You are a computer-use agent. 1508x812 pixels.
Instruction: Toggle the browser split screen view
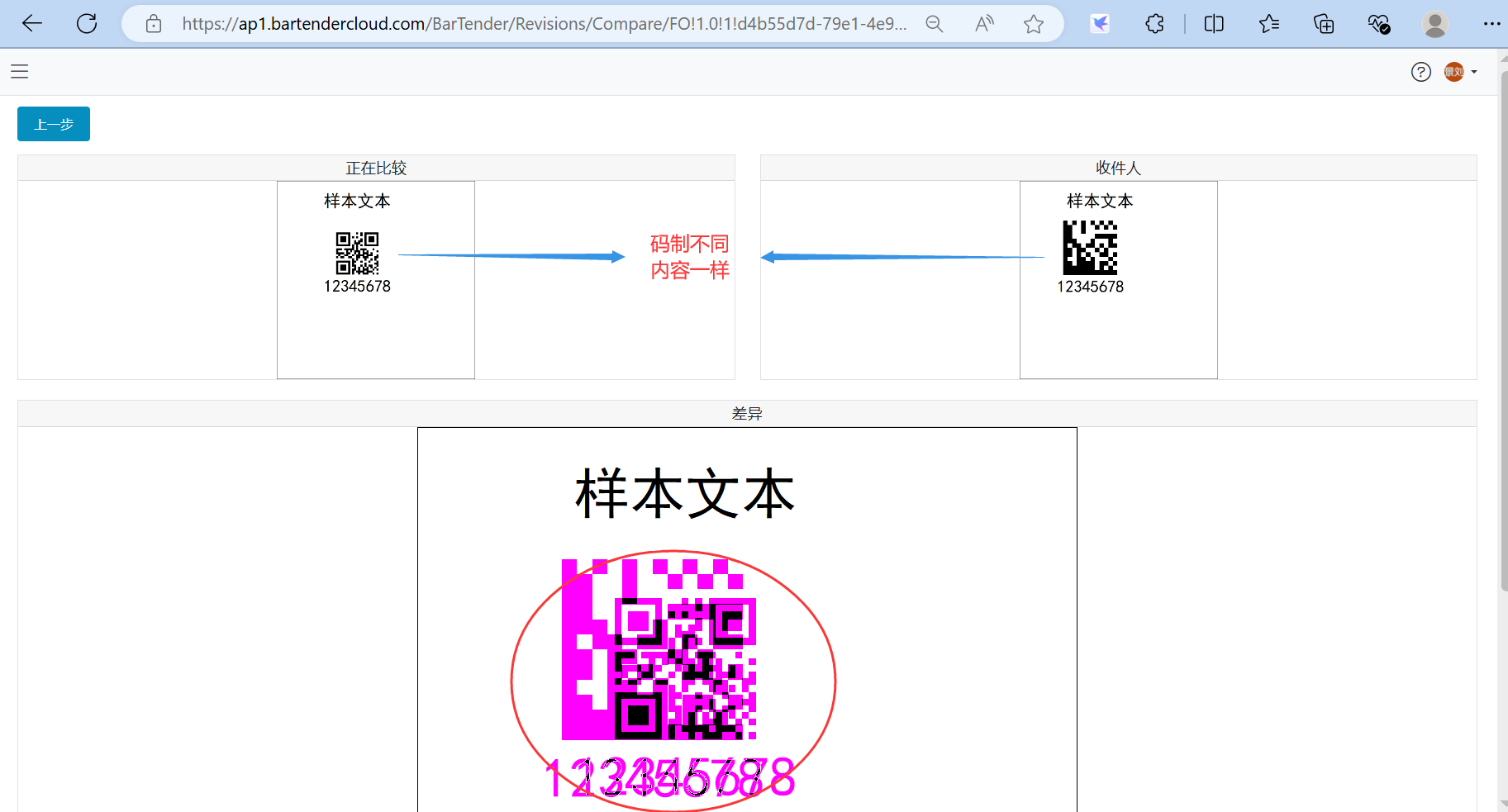tap(1214, 24)
